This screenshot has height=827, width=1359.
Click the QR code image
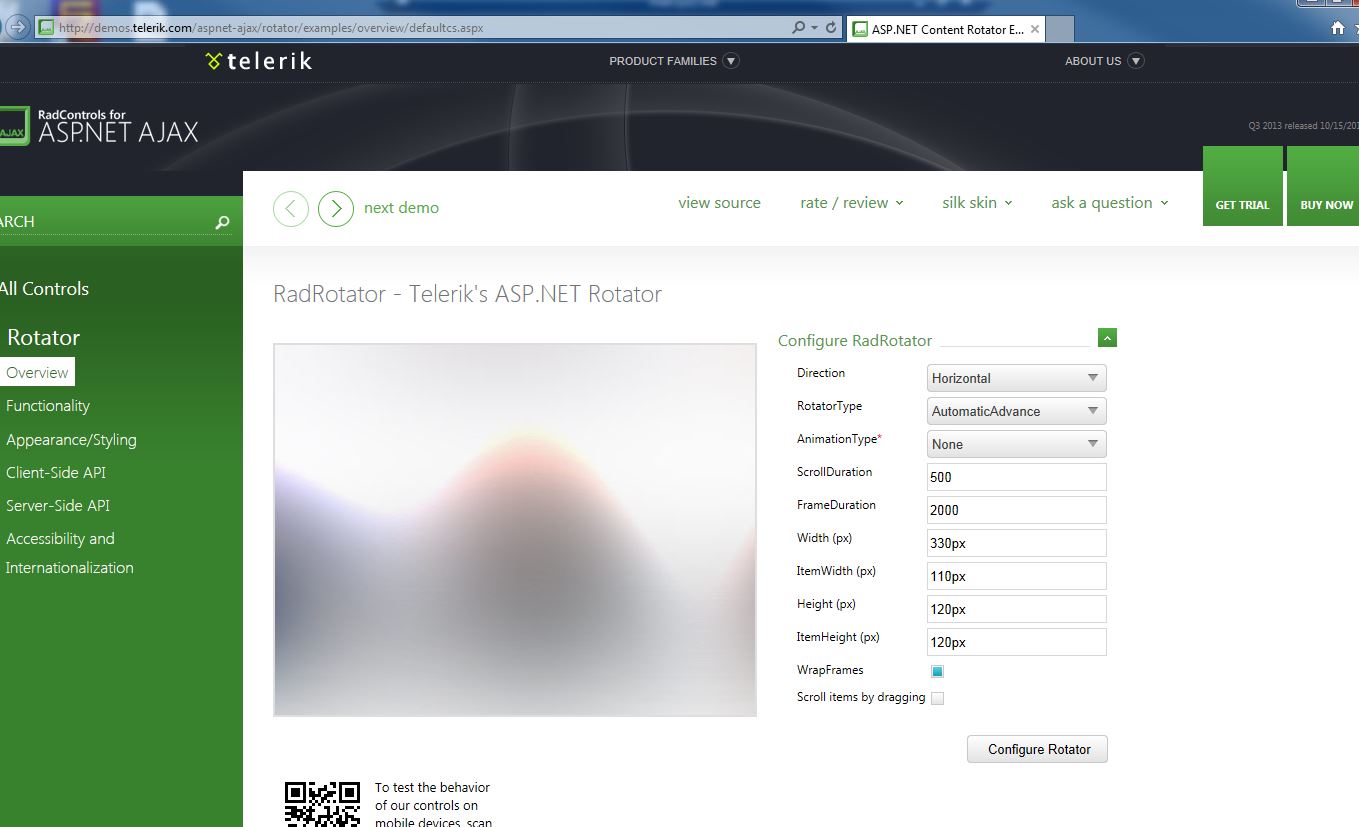tap(322, 804)
